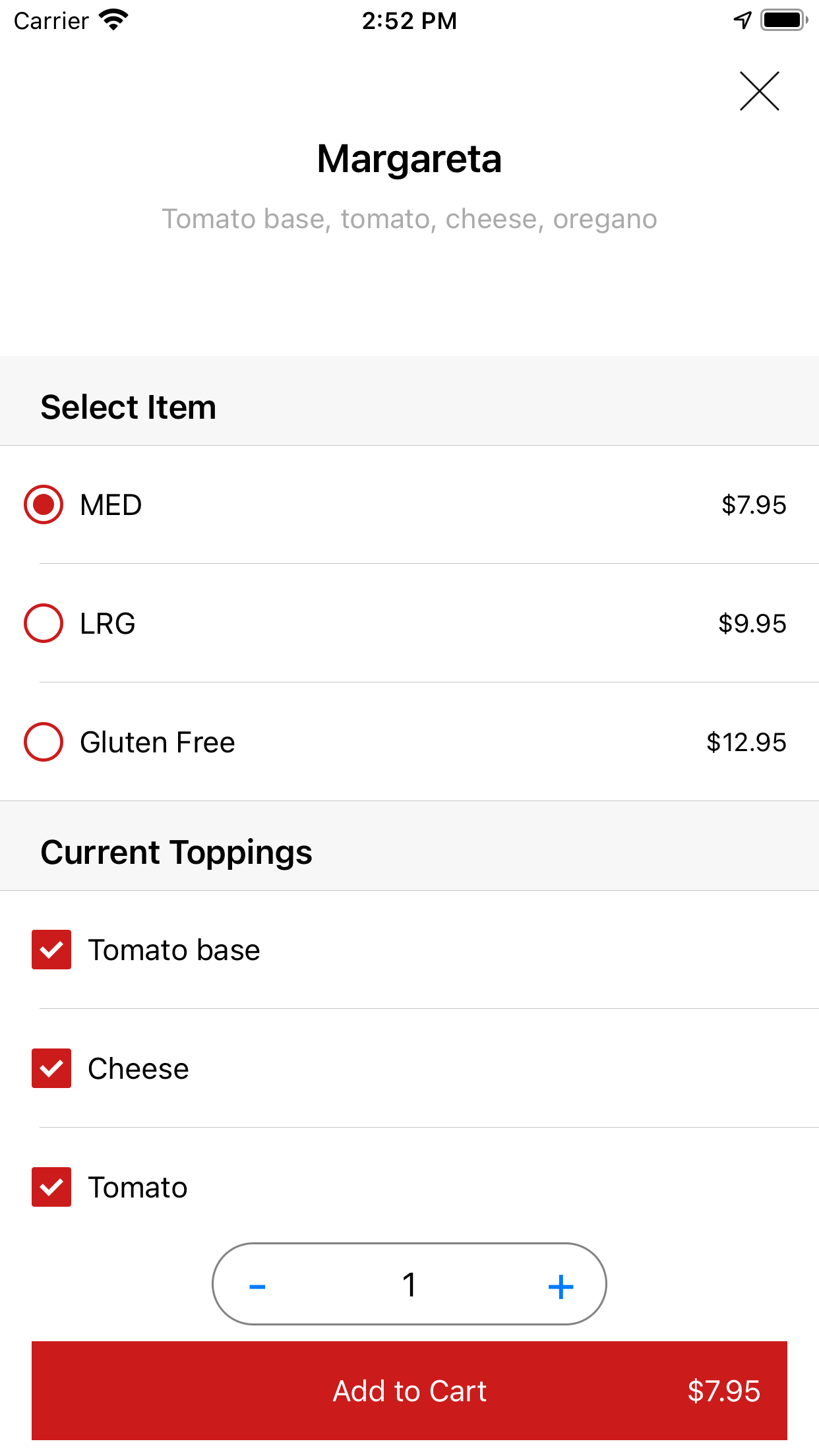The height and width of the screenshot is (1456, 819).
Task: Decrease quantity with the minus icon
Action: (x=257, y=1286)
